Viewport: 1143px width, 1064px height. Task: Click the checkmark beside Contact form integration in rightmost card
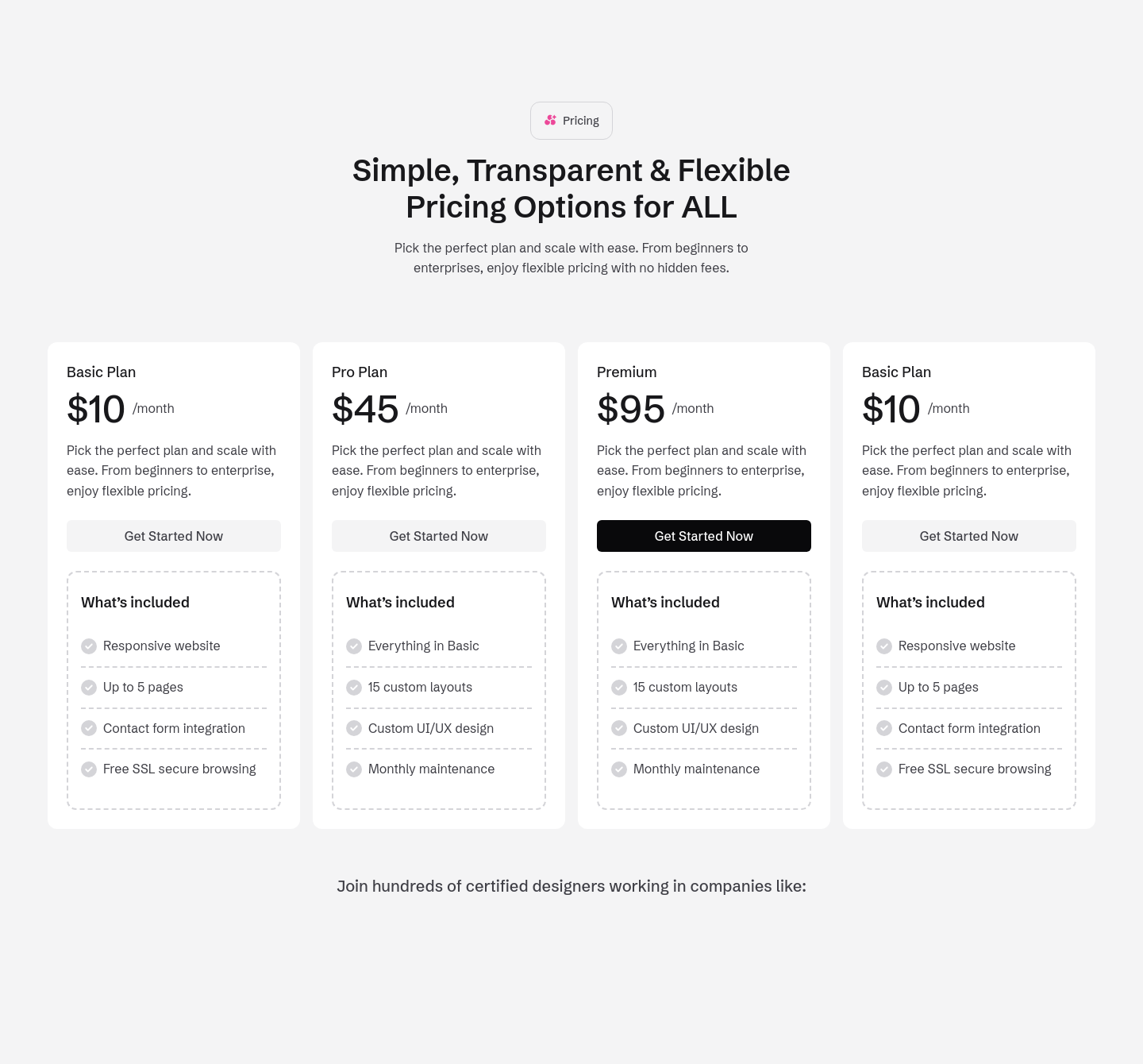pos(884,728)
